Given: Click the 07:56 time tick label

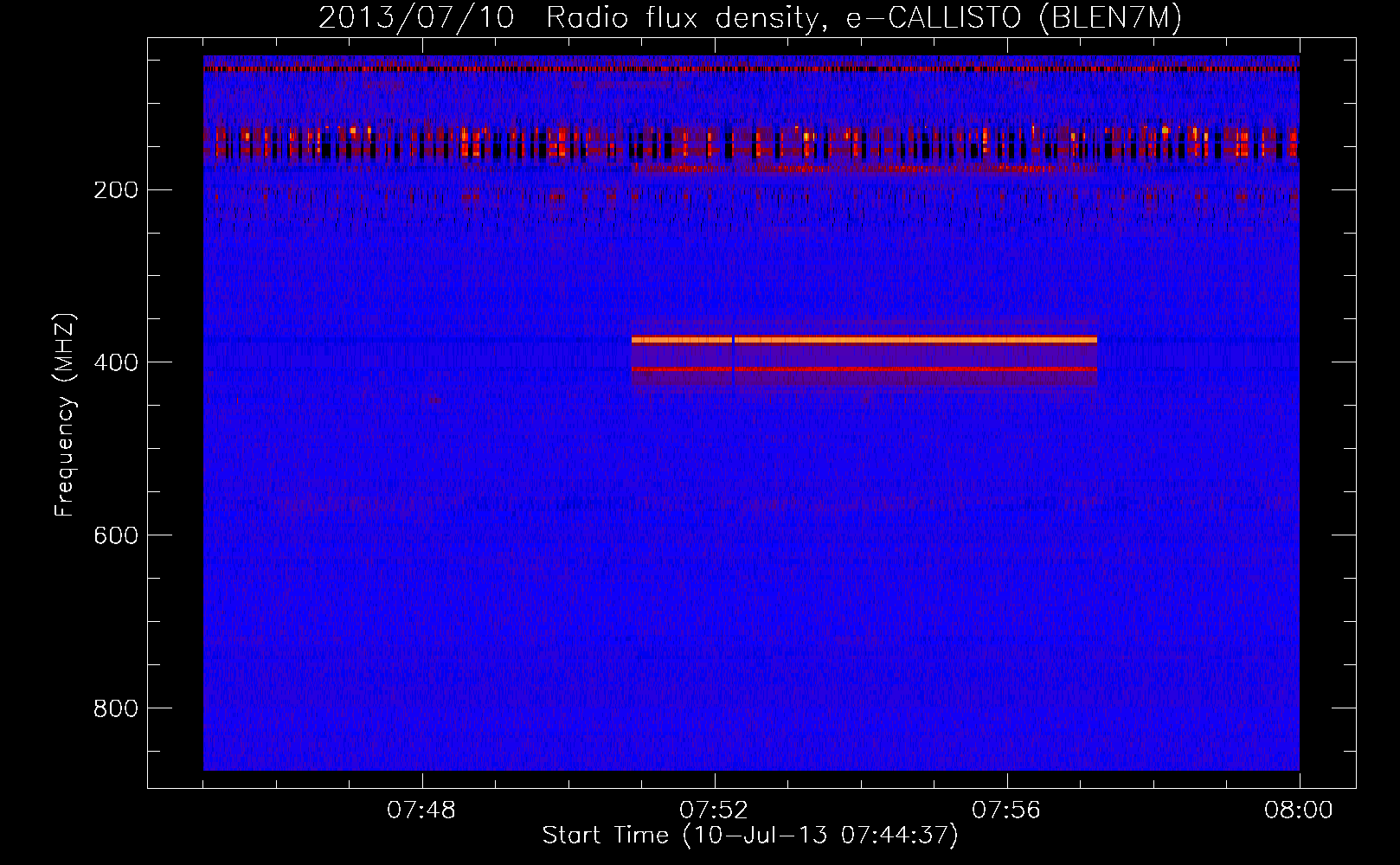Looking at the screenshot, I should pyautogui.click(x=1006, y=811).
